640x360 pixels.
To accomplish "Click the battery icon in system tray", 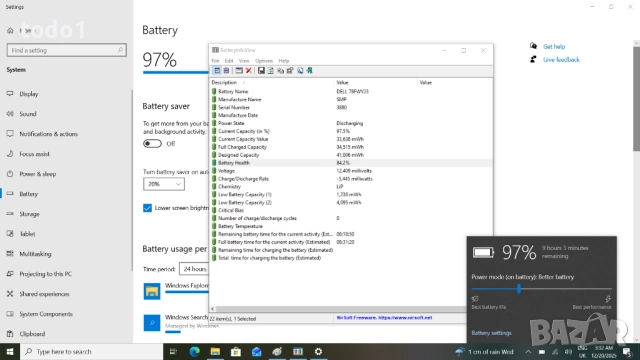I will 542,352.
